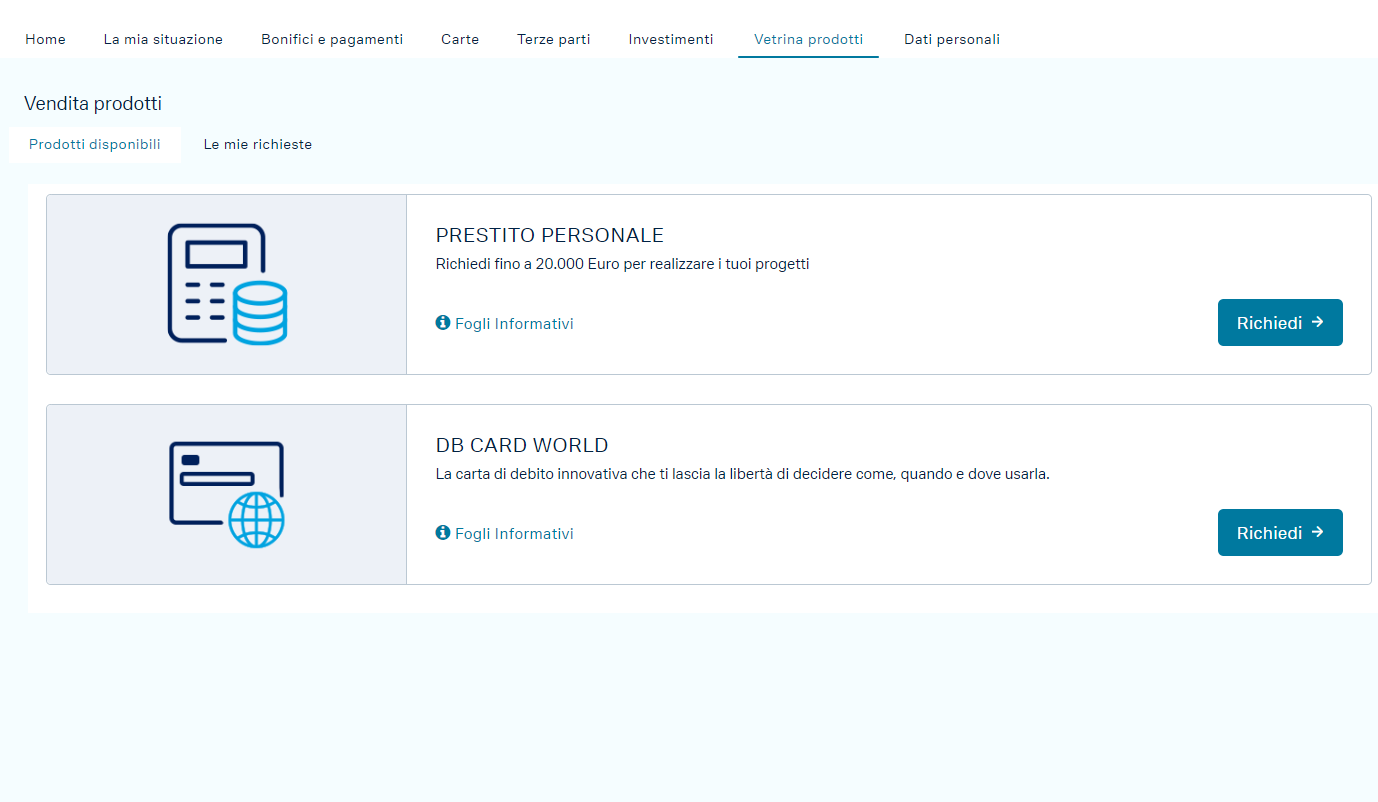Navigate to Bonifici e pagamenti
Image resolution: width=1378 pixels, height=802 pixels.
[332, 39]
